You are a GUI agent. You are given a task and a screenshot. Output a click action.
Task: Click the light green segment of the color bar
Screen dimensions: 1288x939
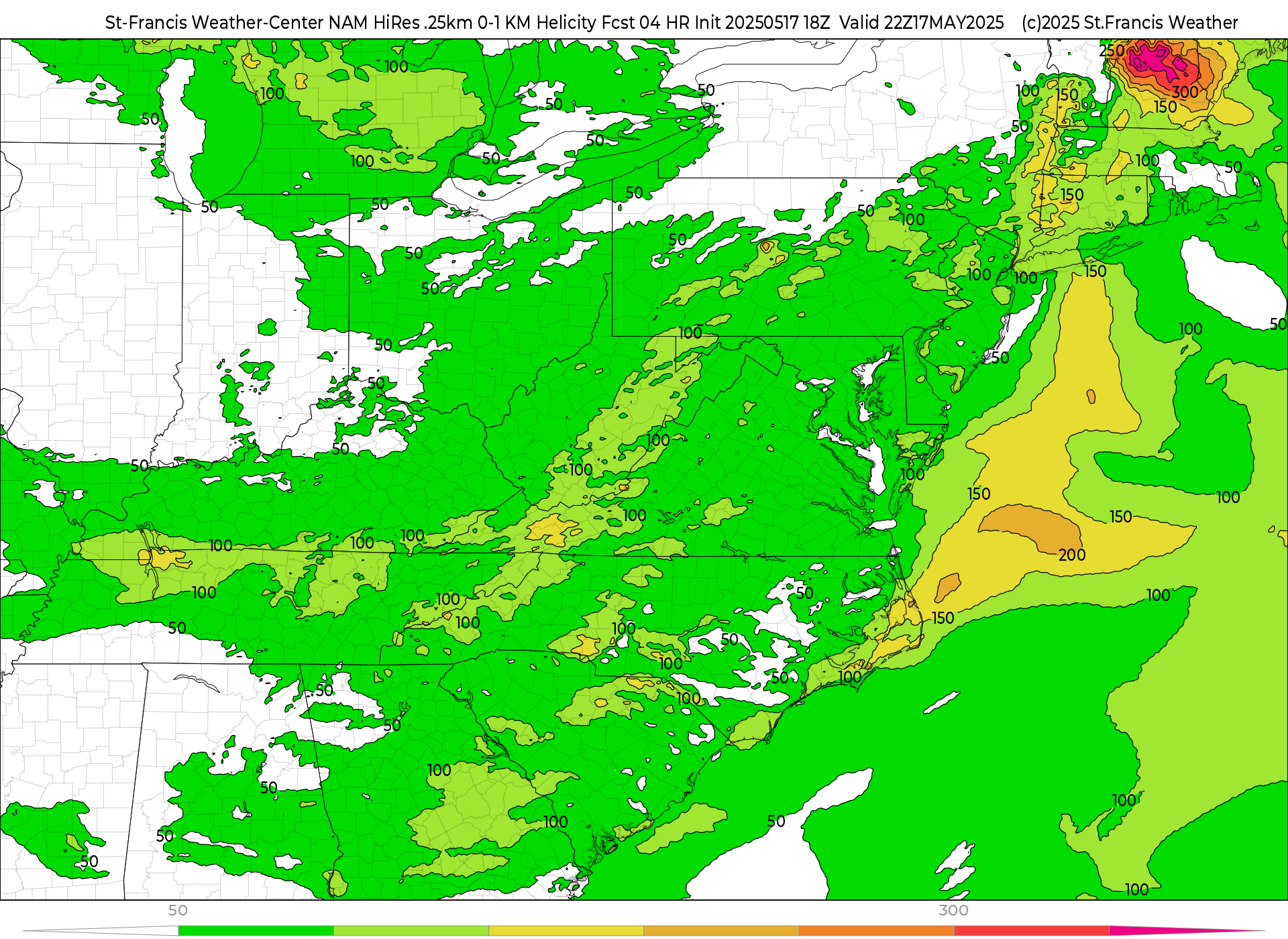(x=411, y=931)
